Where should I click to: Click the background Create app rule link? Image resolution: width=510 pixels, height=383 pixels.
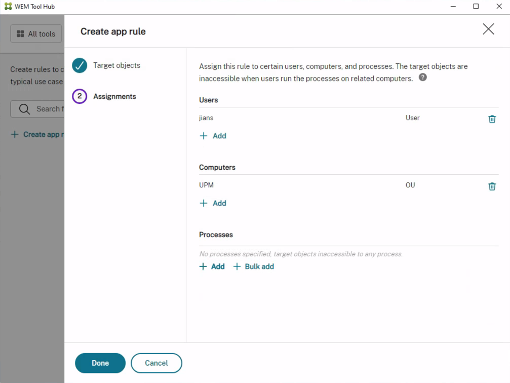coord(37,134)
